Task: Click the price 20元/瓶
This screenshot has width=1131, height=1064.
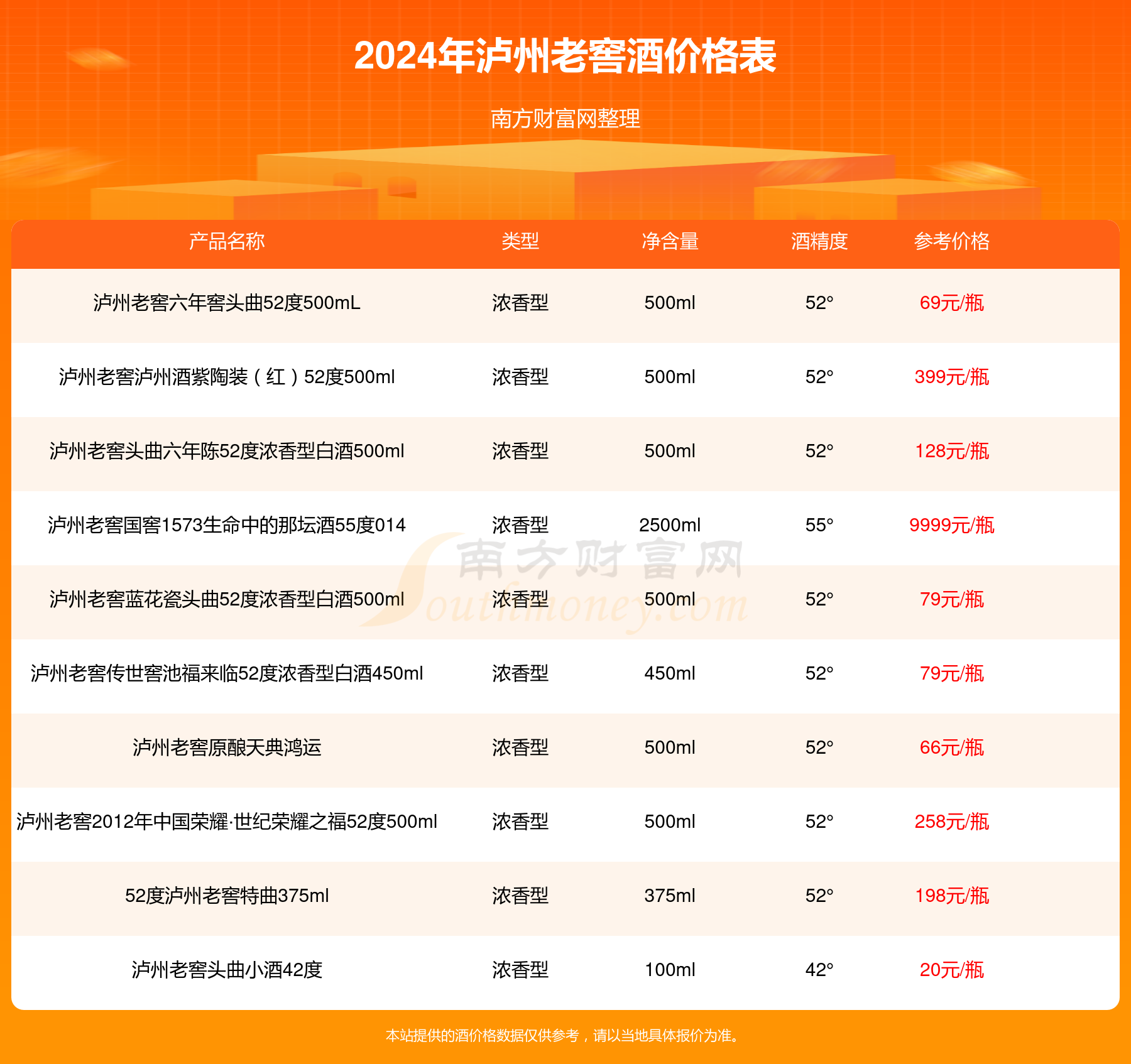Action: [x=952, y=970]
